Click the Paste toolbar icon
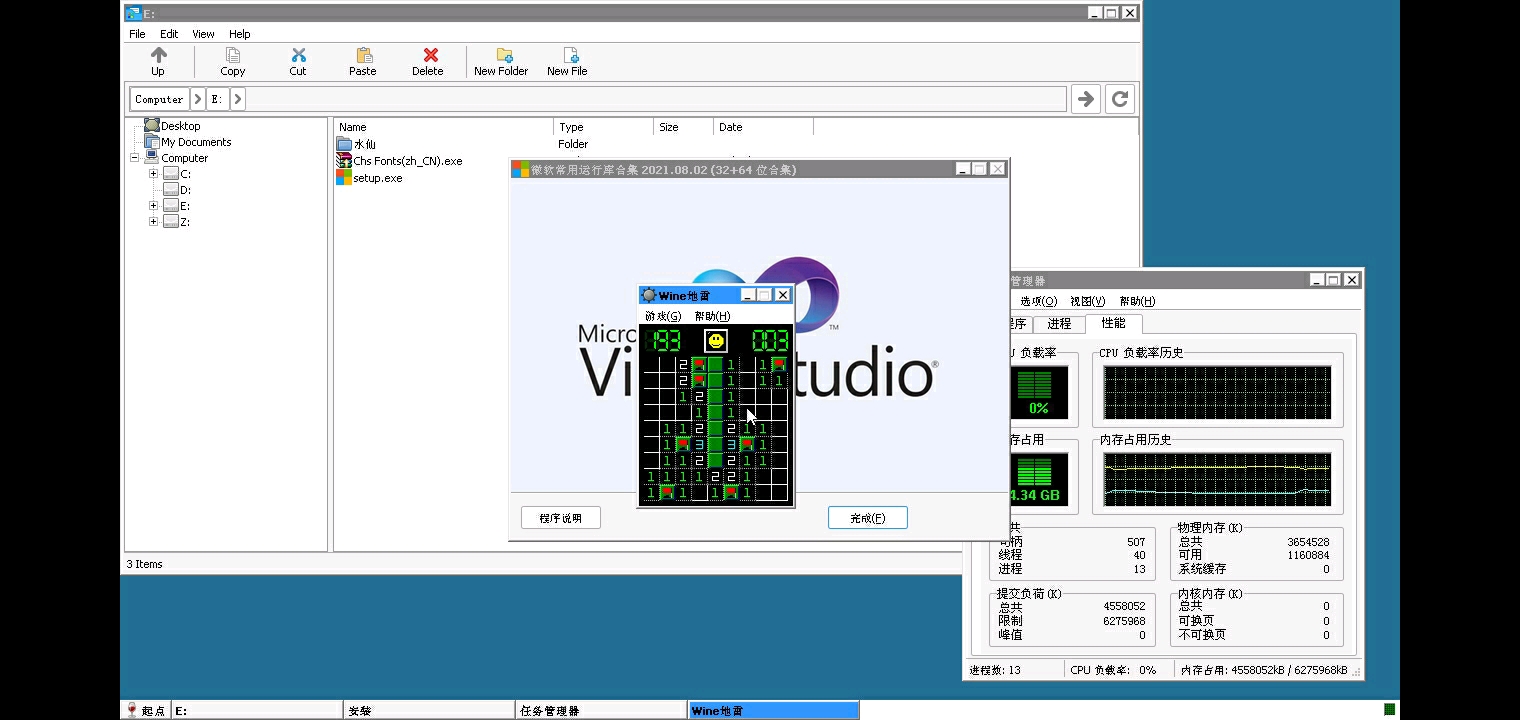 [x=363, y=56]
